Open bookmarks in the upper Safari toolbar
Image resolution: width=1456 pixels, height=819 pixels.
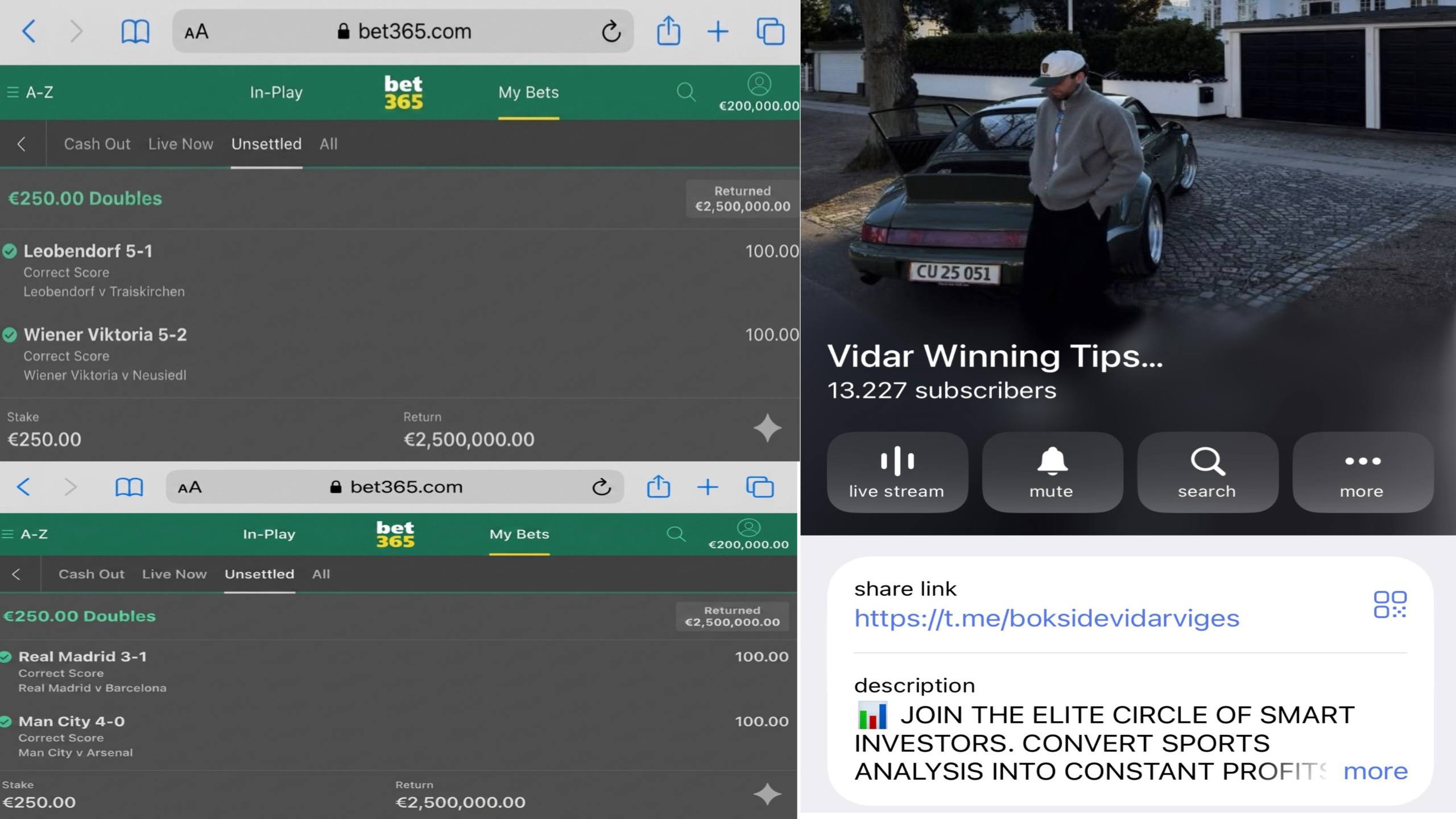coord(135,32)
